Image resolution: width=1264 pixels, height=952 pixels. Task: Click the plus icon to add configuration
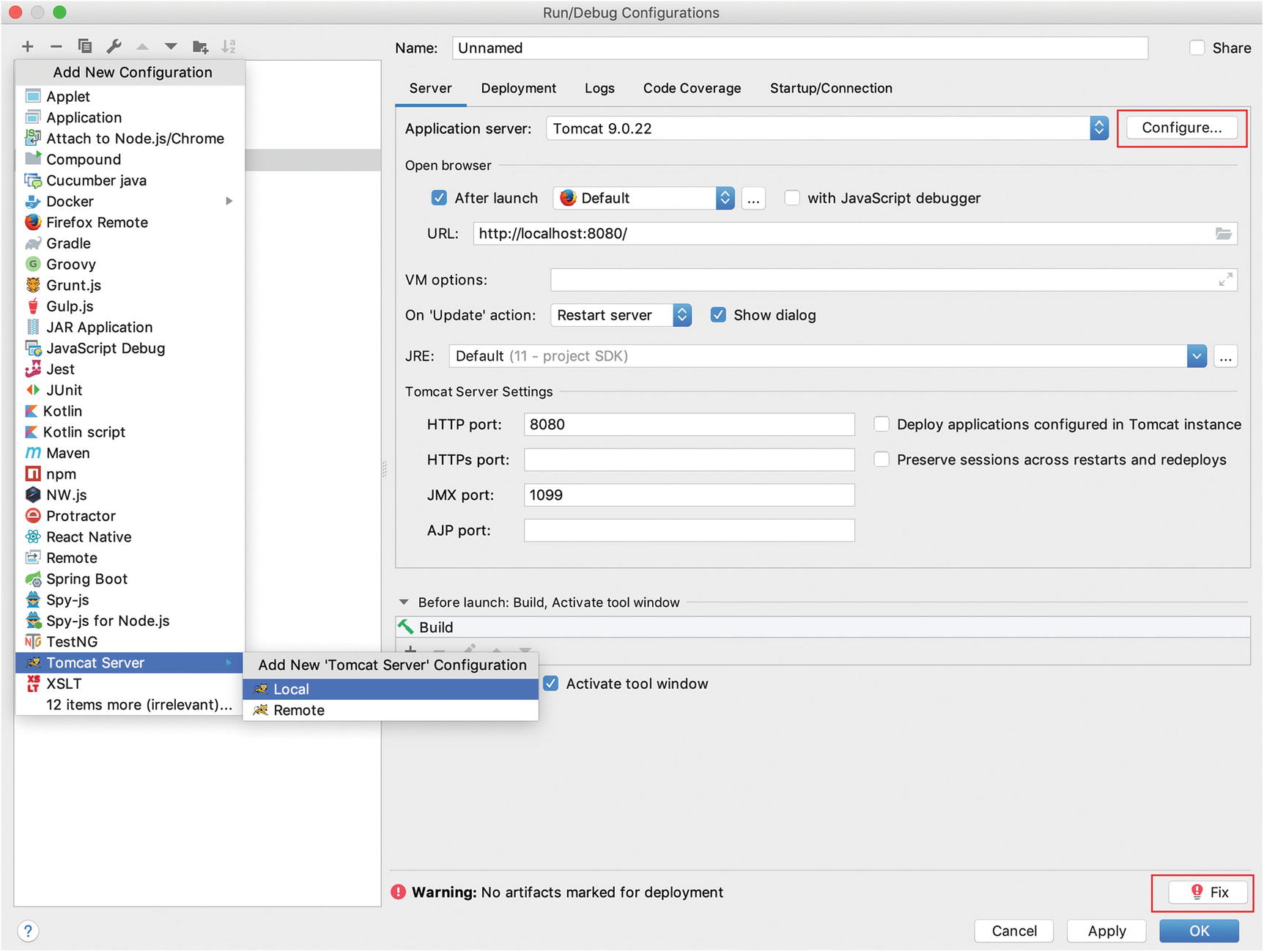pyautogui.click(x=28, y=47)
